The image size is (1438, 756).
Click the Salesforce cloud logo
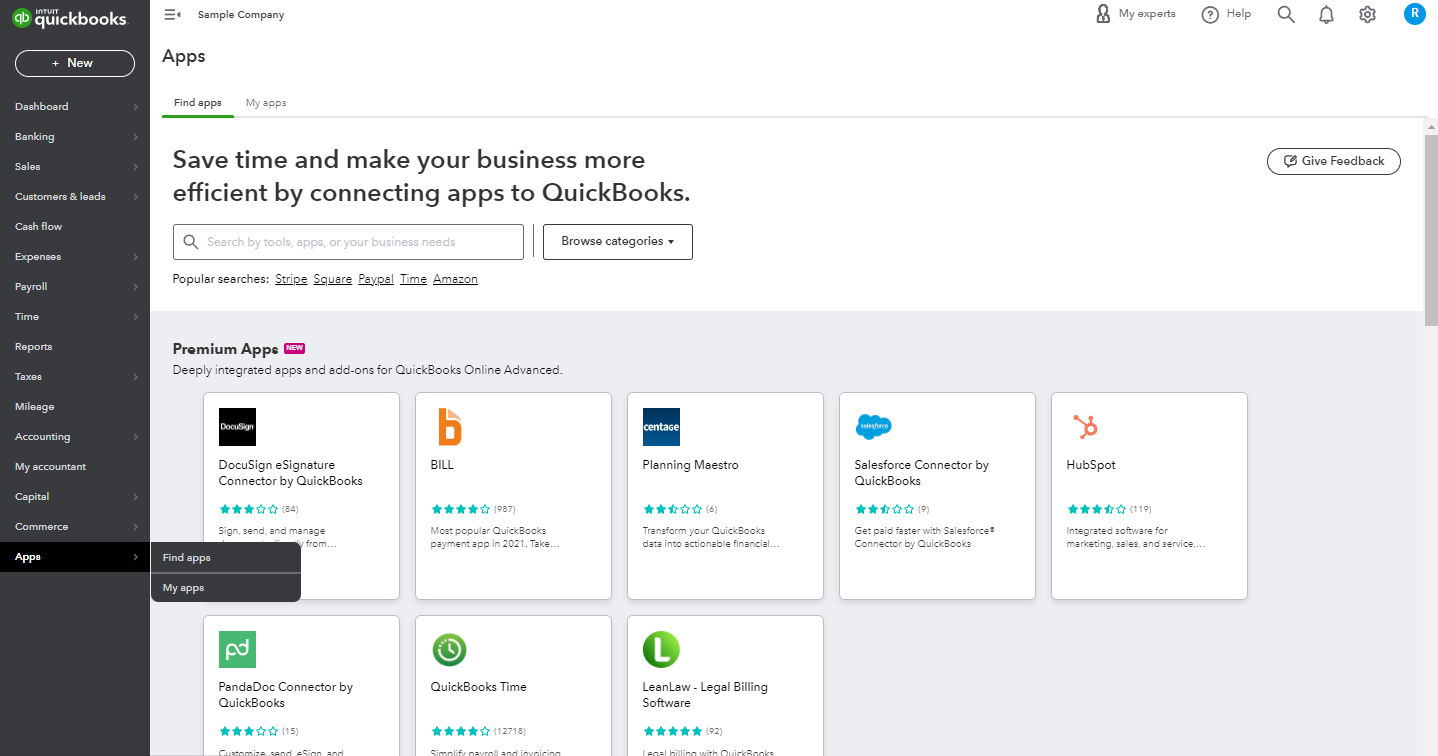point(873,427)
